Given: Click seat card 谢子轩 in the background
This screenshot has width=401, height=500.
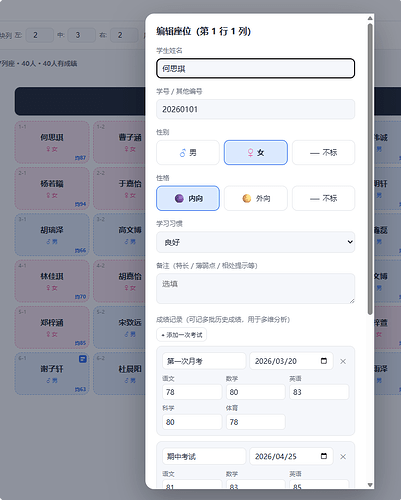Looking at the screenshot, I should [52, 374].
